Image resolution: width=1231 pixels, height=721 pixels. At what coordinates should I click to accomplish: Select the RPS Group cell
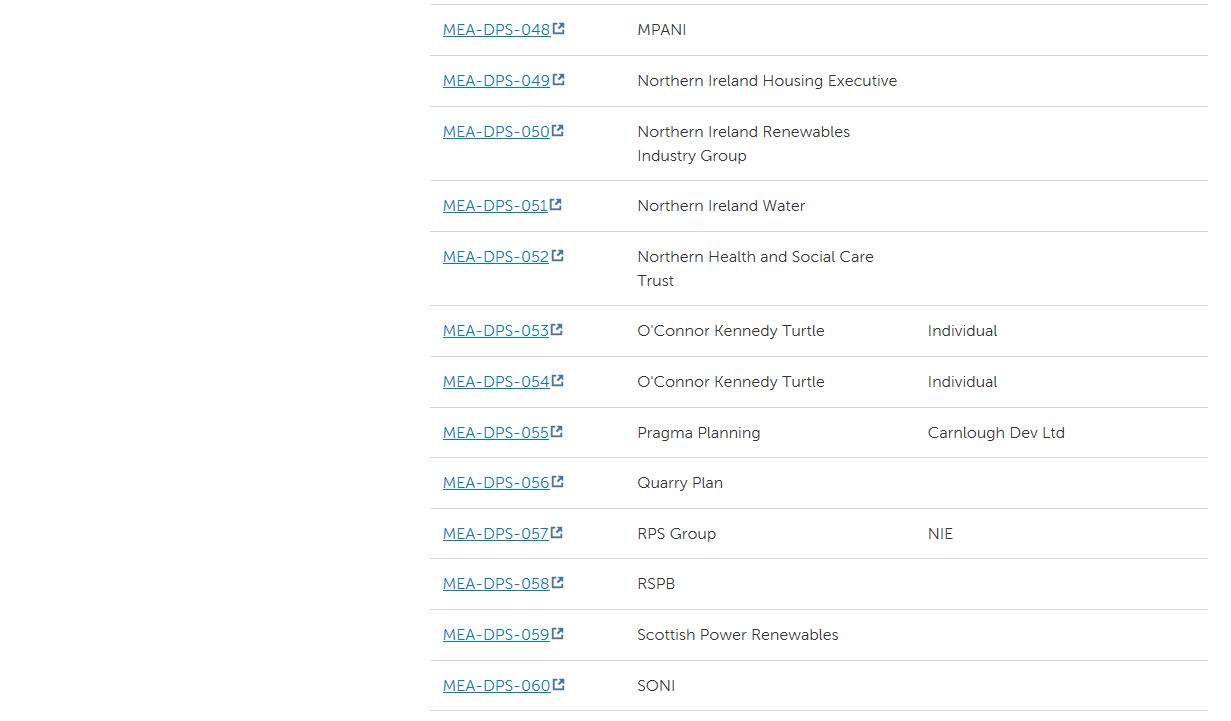click(677, 534)
